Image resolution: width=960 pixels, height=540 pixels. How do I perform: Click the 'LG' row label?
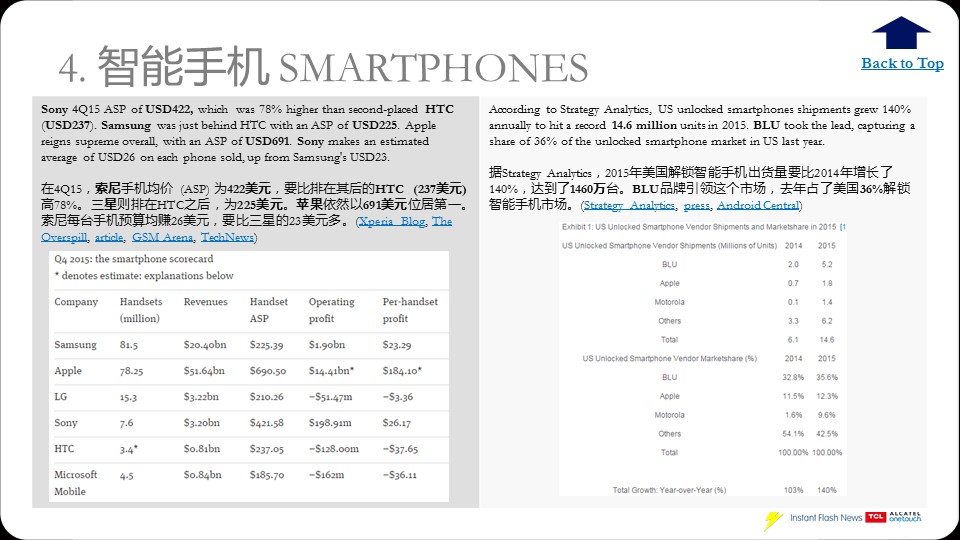[x=61, y=397]
